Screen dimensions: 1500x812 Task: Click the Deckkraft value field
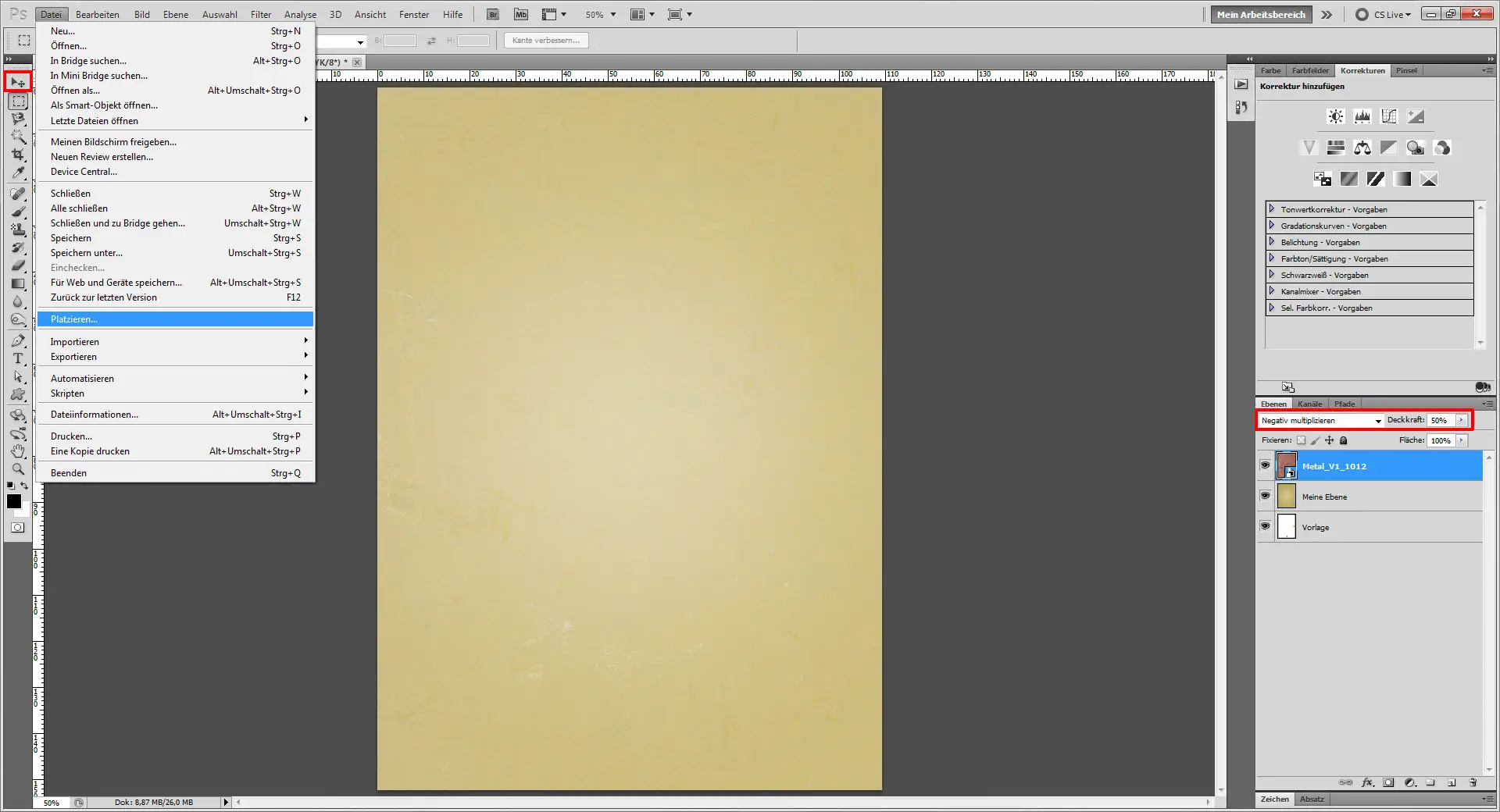coord(1440,420)
